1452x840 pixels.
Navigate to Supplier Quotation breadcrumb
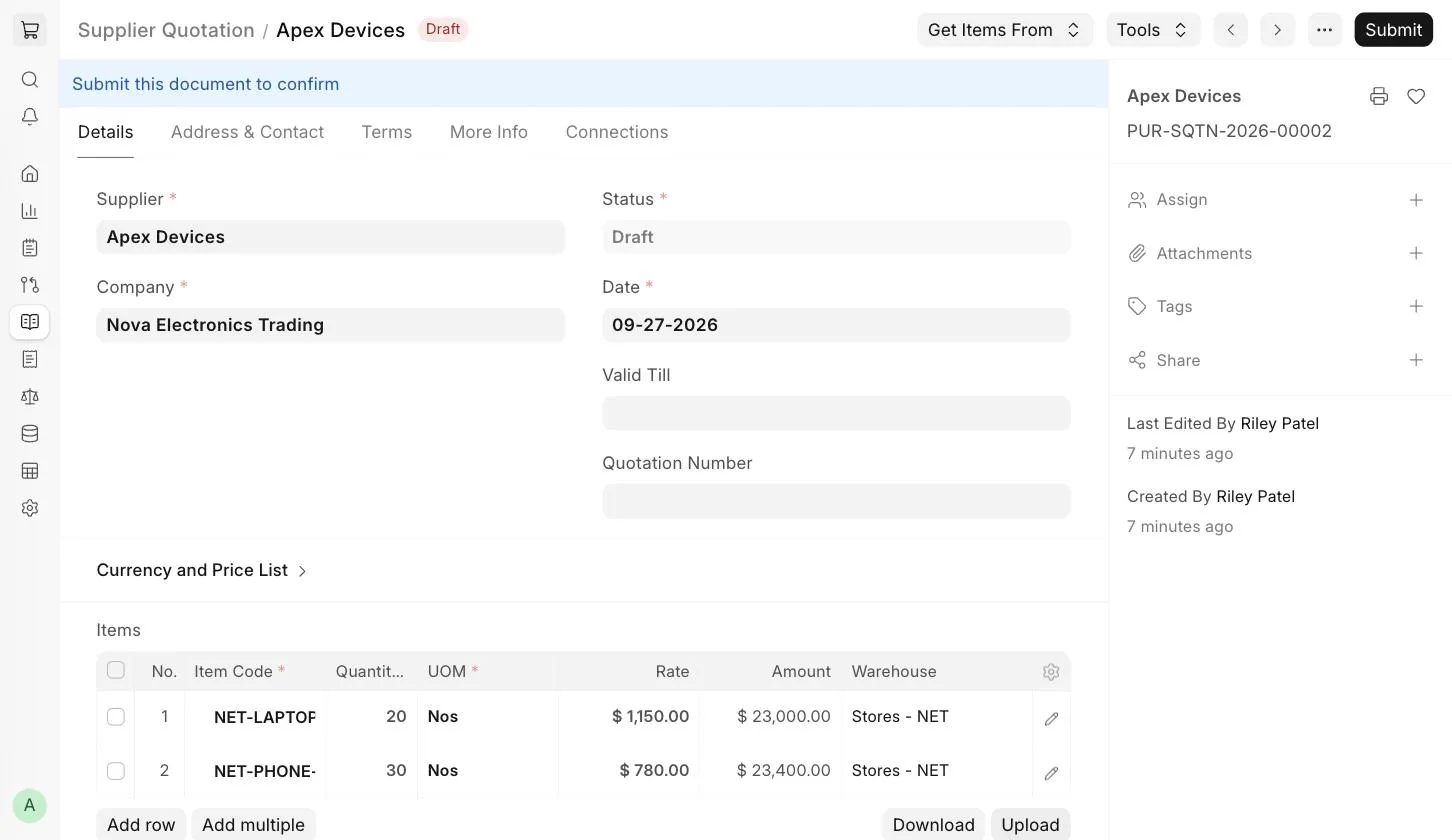click(166, 30)
